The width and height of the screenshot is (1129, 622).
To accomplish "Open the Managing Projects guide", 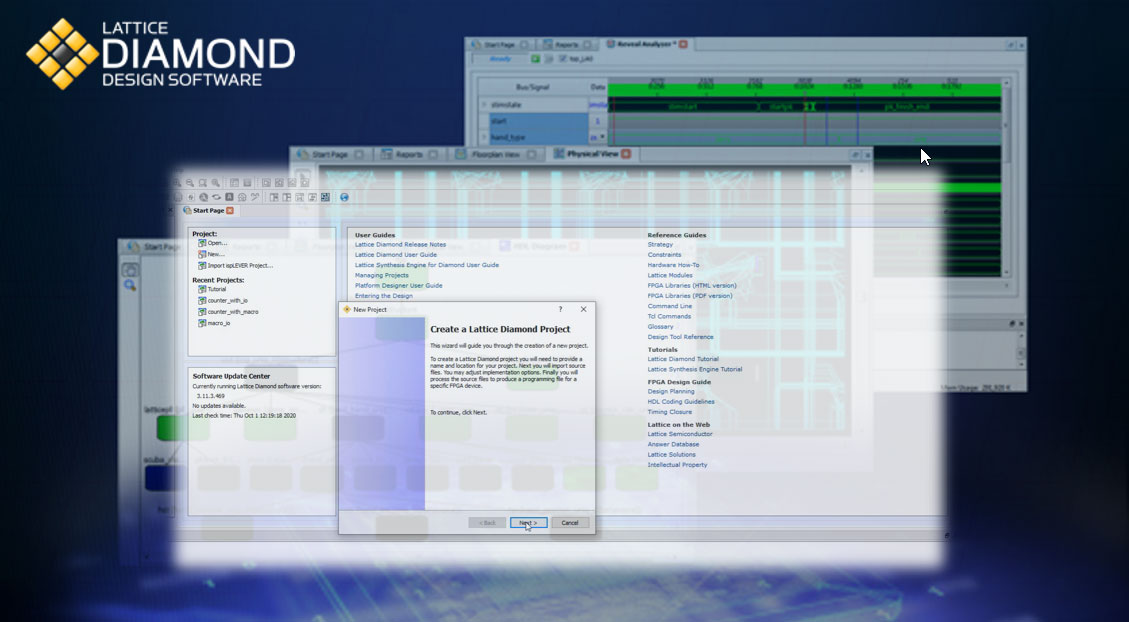I will [x=382, y=275].
